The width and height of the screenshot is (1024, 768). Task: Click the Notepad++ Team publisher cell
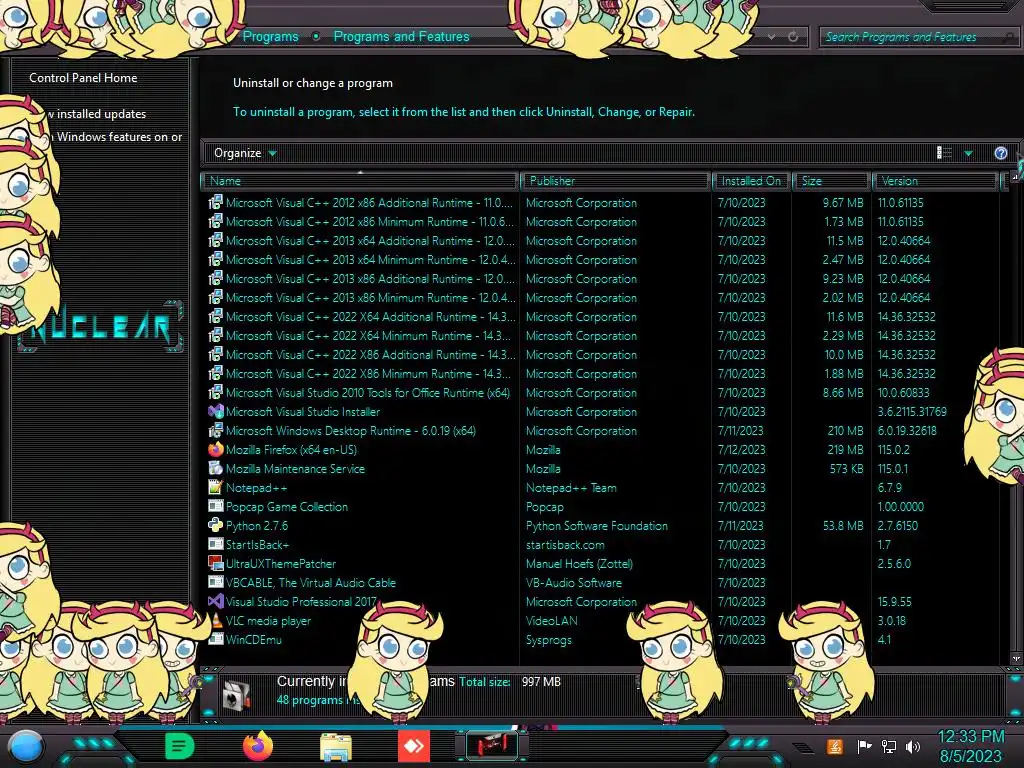[571, 487]
